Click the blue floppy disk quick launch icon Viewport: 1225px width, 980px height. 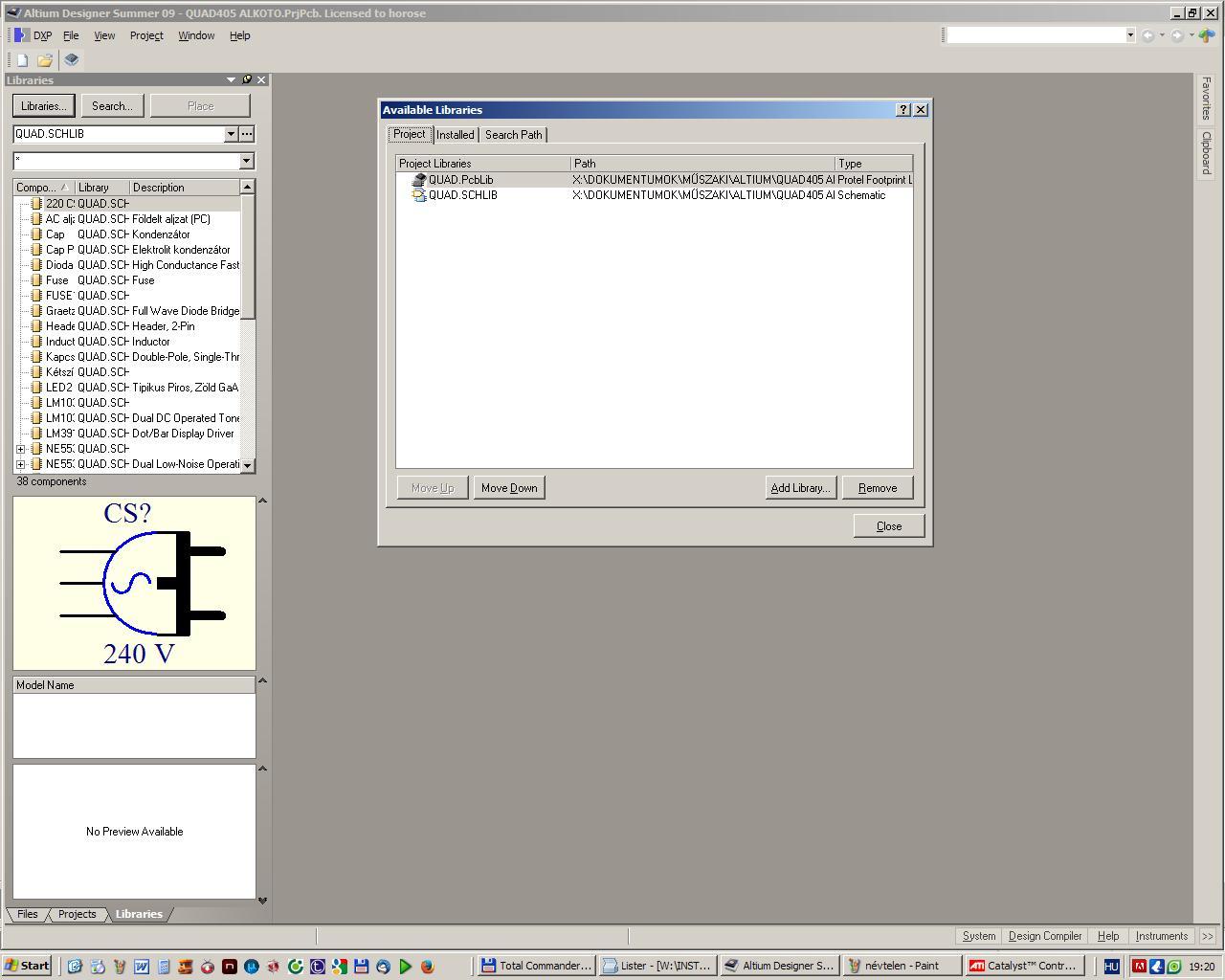coord(361,967)
